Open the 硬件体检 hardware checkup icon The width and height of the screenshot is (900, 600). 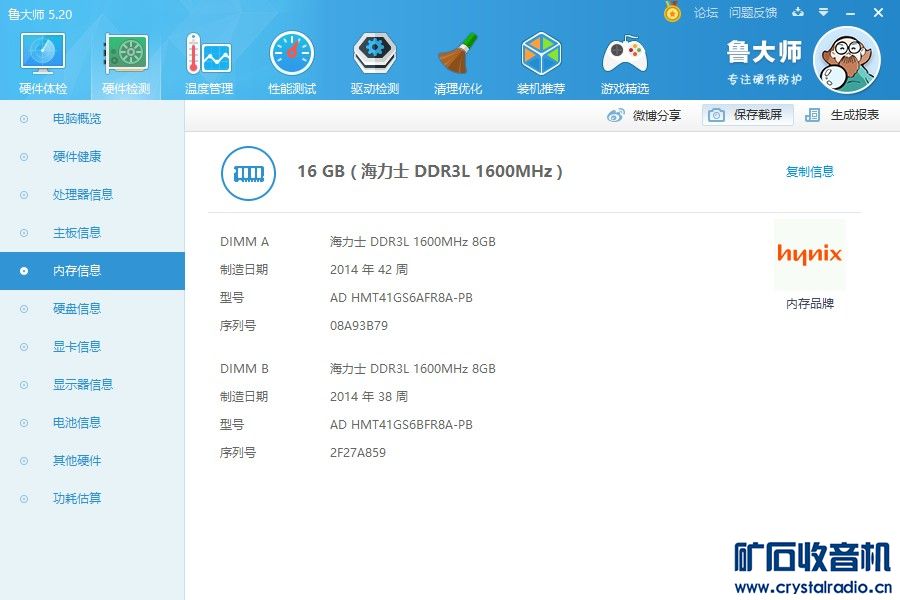(43, 55)
